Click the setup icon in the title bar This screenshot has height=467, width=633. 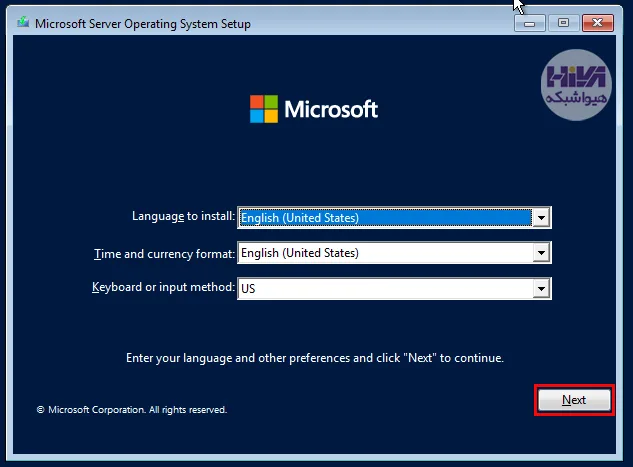point(23,22)
